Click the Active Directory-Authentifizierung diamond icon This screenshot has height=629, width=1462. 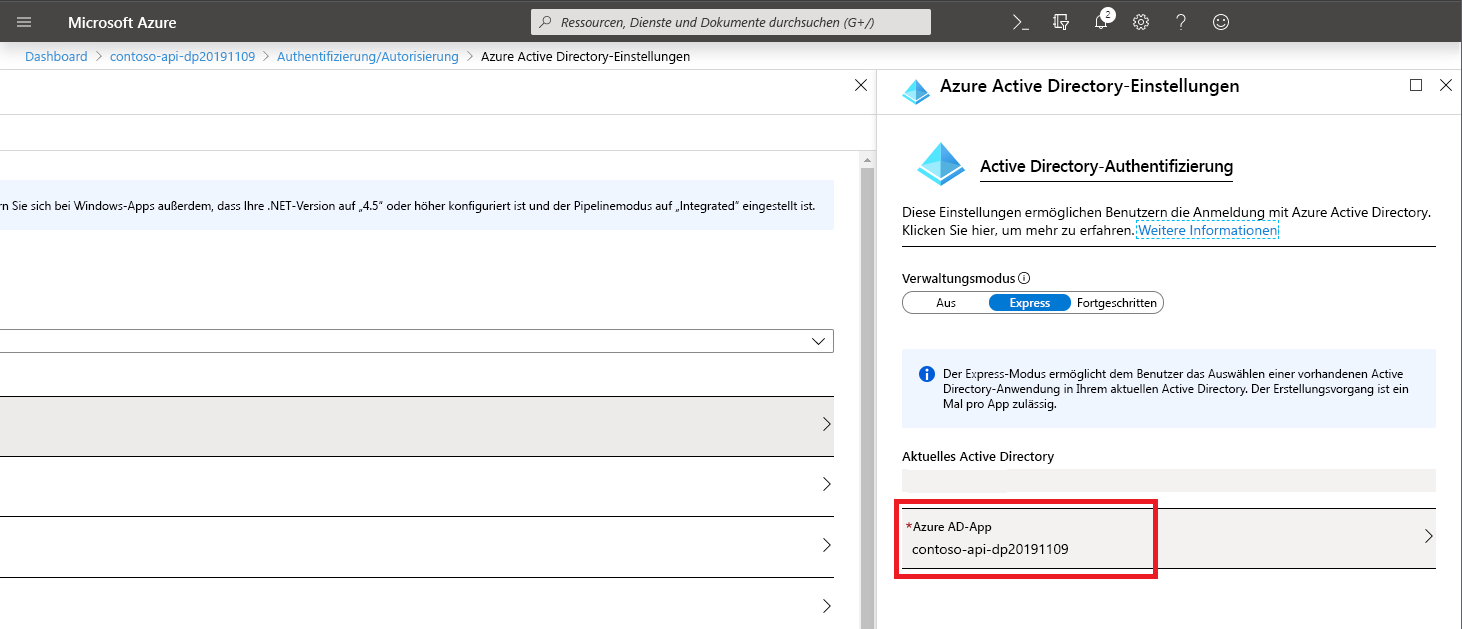(940, 162)
